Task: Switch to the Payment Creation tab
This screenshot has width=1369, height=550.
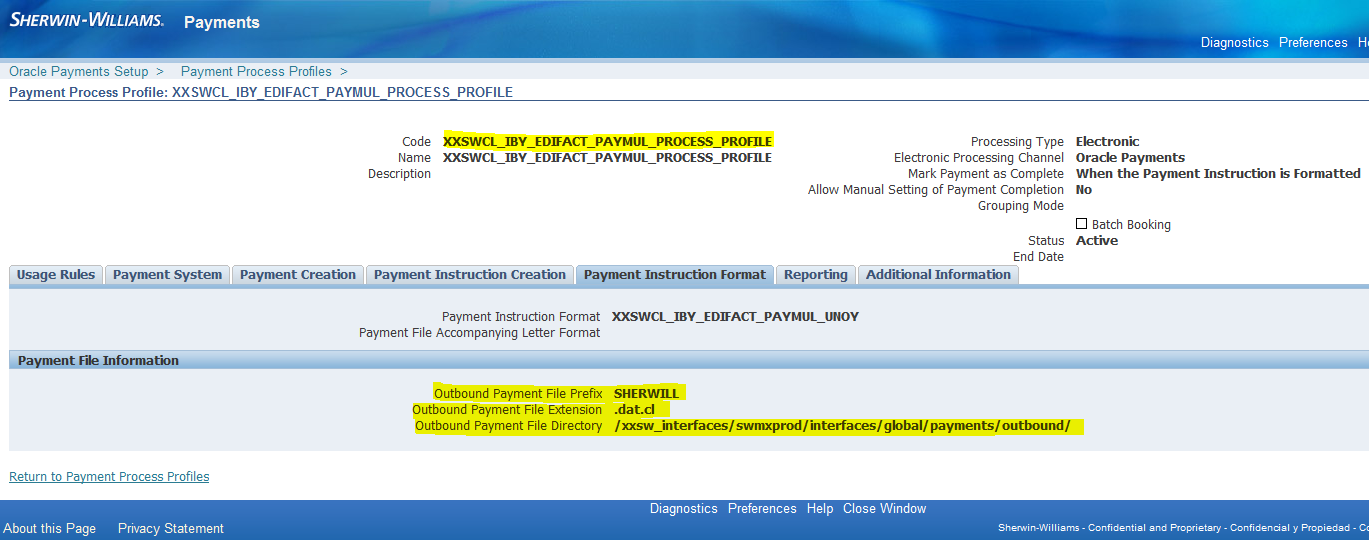Action: (298, 275)
